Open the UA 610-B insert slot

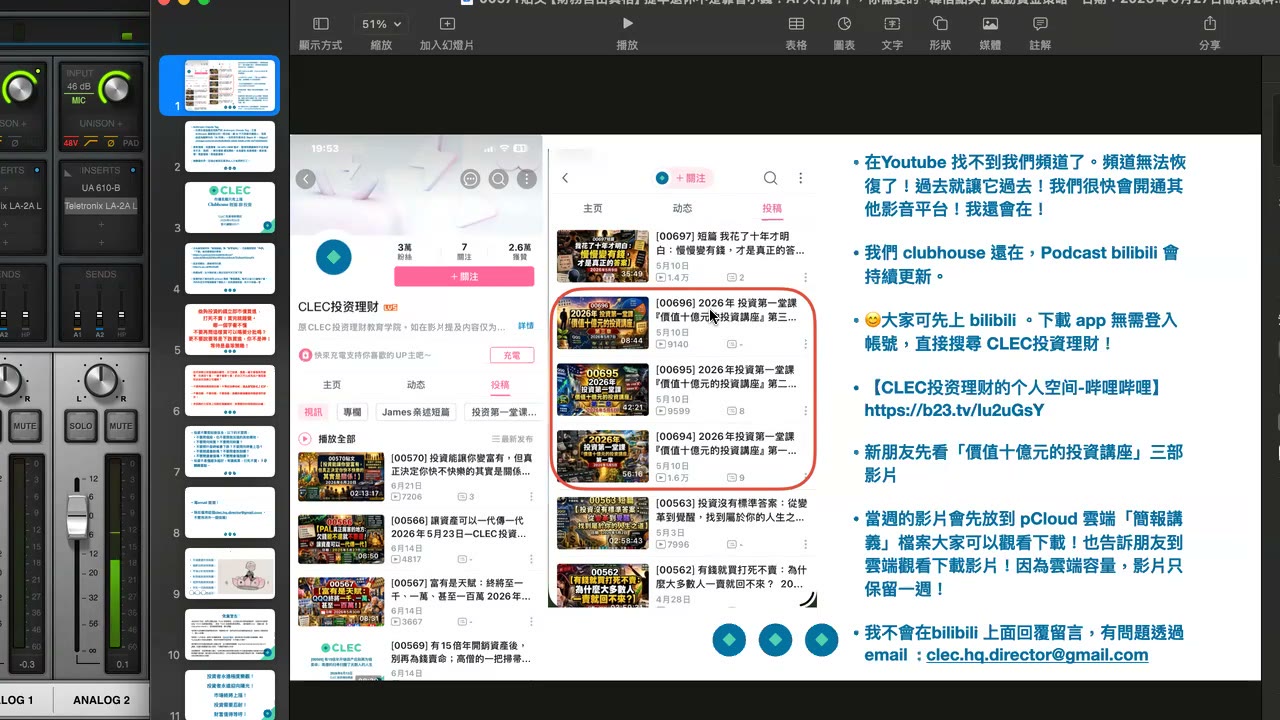(100, 188)
